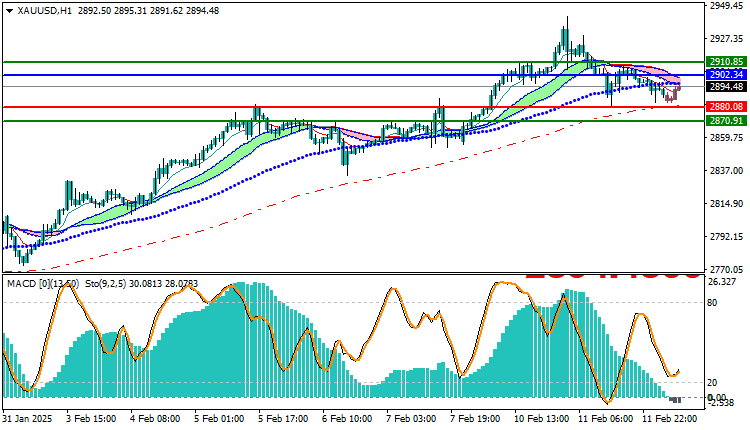Click the XAUUSD,H1 chart title arrow
750x430 pixels.
tap(10, 11)
